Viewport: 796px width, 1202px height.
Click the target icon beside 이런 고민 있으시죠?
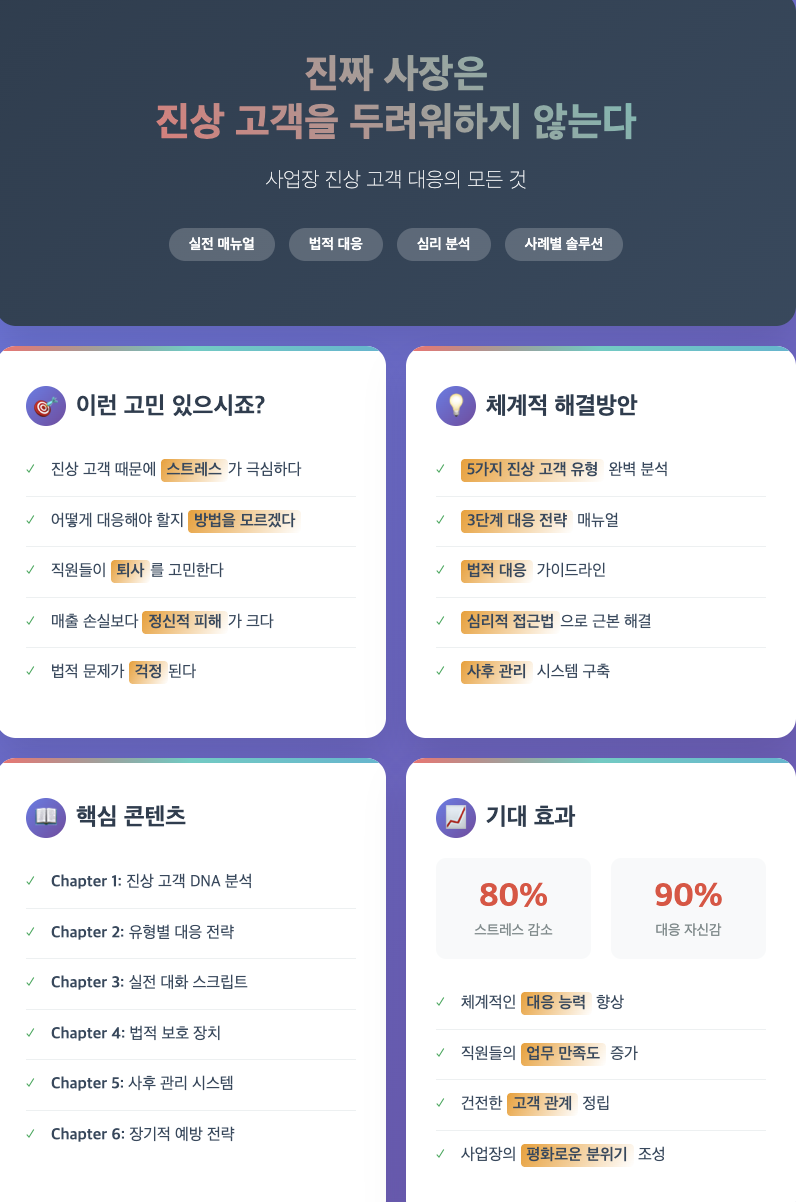(x=45, y=406)
